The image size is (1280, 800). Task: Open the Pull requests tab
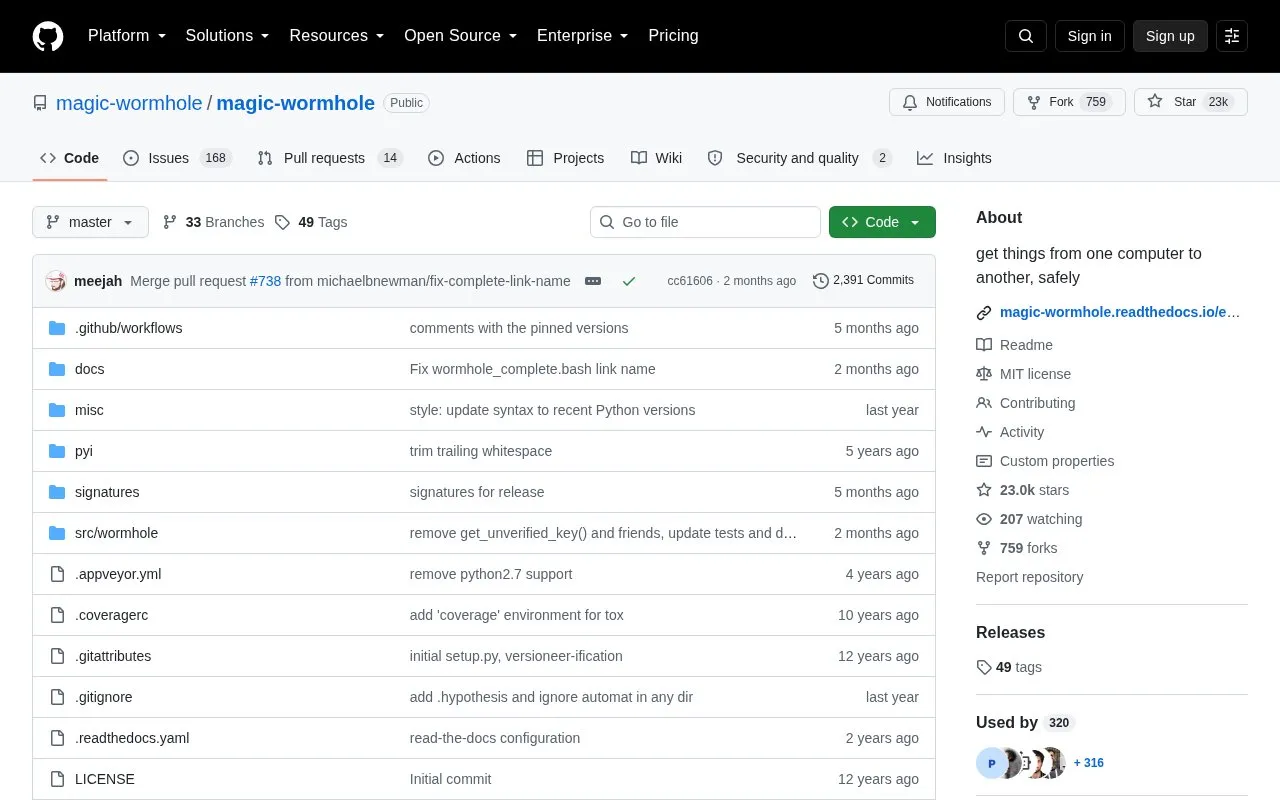click(329, 158)
